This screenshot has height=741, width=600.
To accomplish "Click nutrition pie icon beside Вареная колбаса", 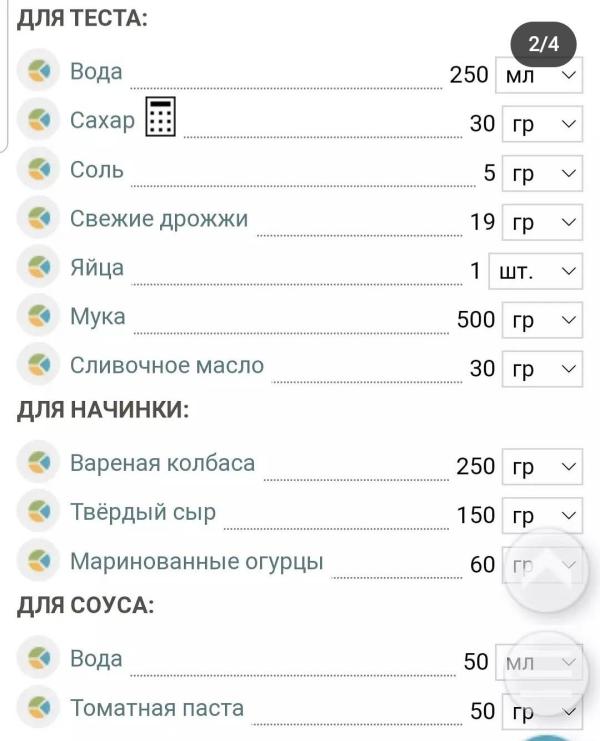I will coord(38,462).
